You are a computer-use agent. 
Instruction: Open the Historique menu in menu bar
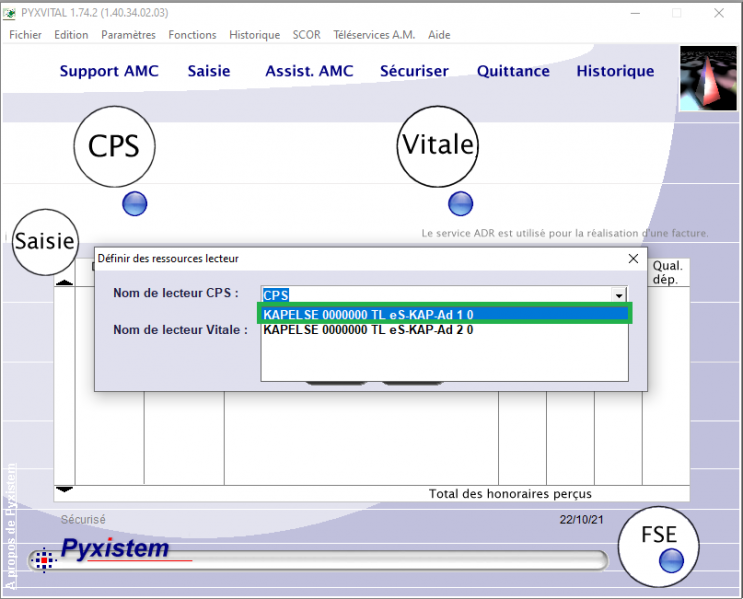pos(254,35)
